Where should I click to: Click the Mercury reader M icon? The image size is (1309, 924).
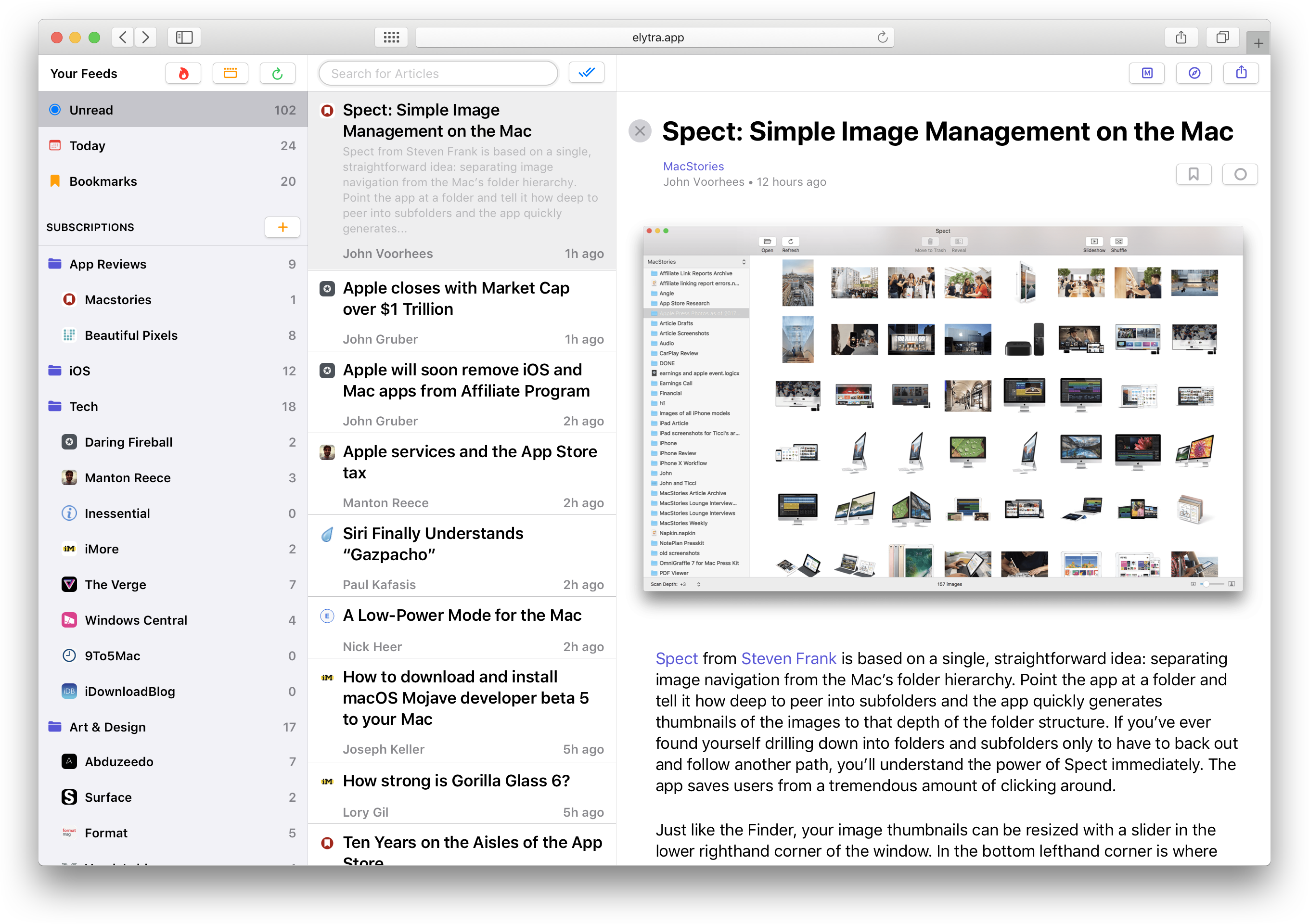1146,73
